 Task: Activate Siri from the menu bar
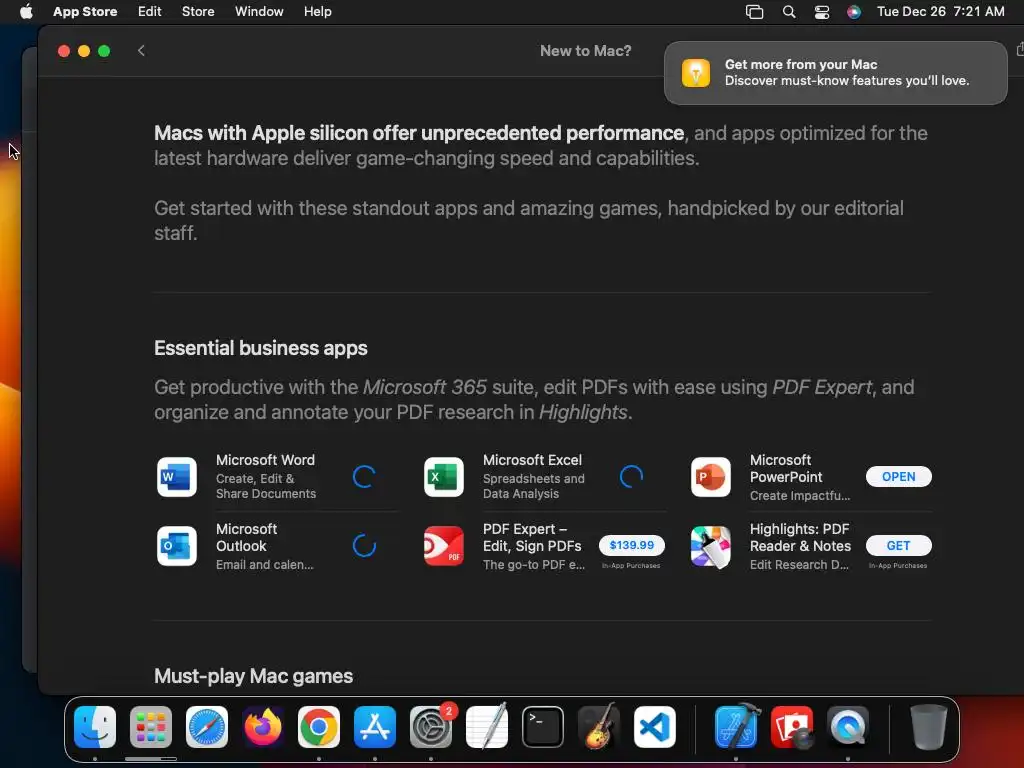[x=854, y=12]
